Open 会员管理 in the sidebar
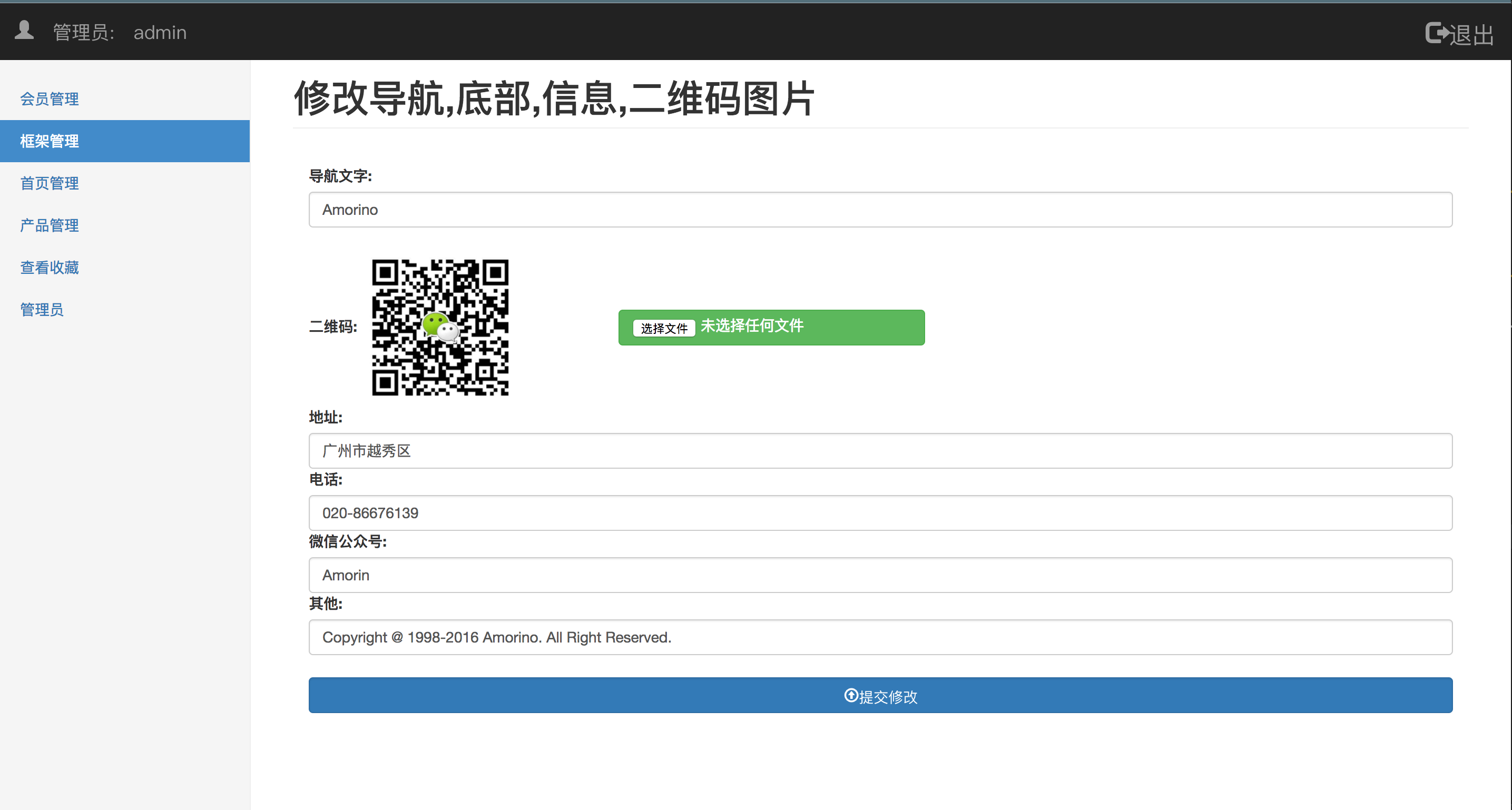Viewport: 1512px width, 810px height. point(50,99)
